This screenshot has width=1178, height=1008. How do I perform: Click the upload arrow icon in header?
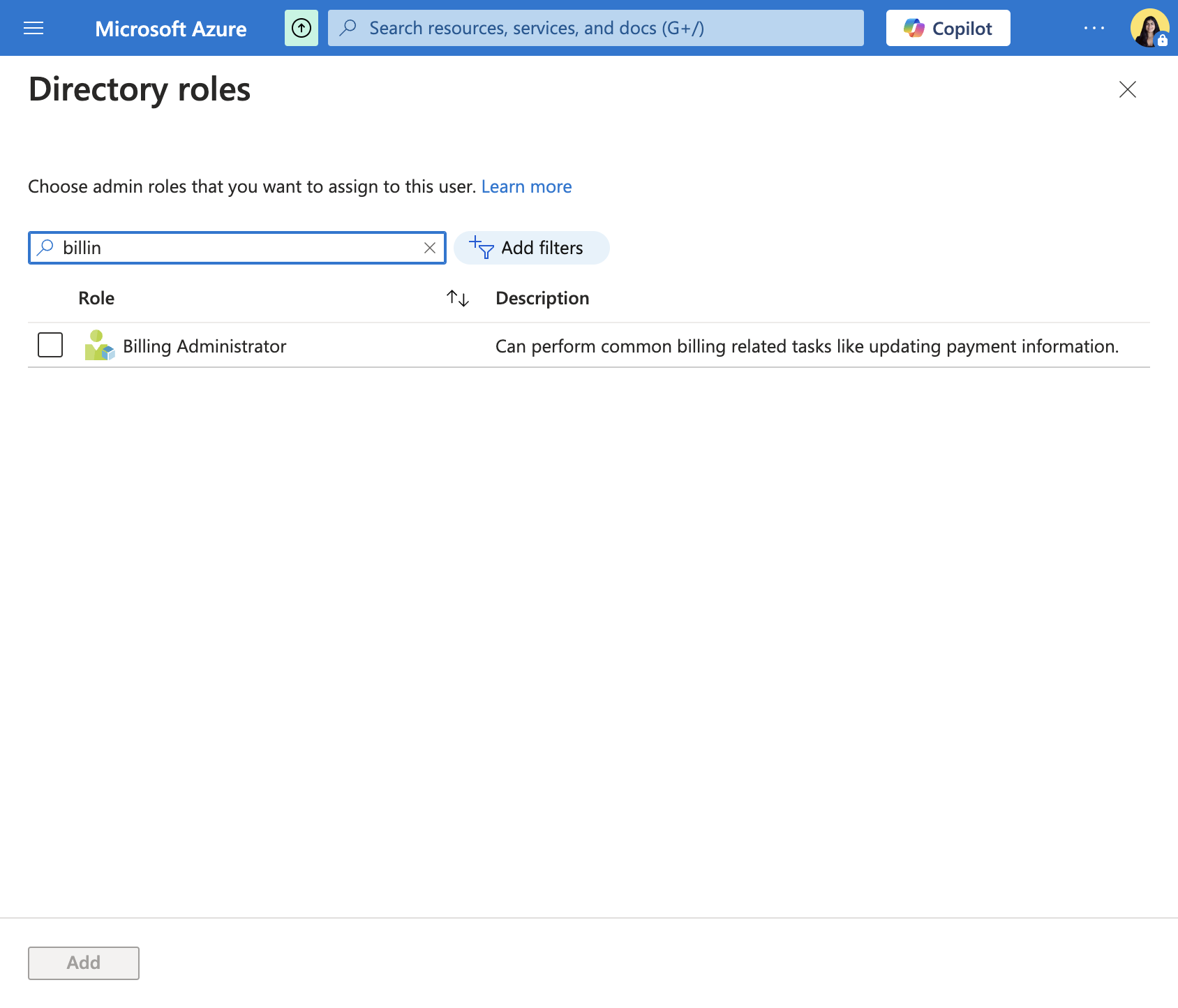tap(301, 28)
